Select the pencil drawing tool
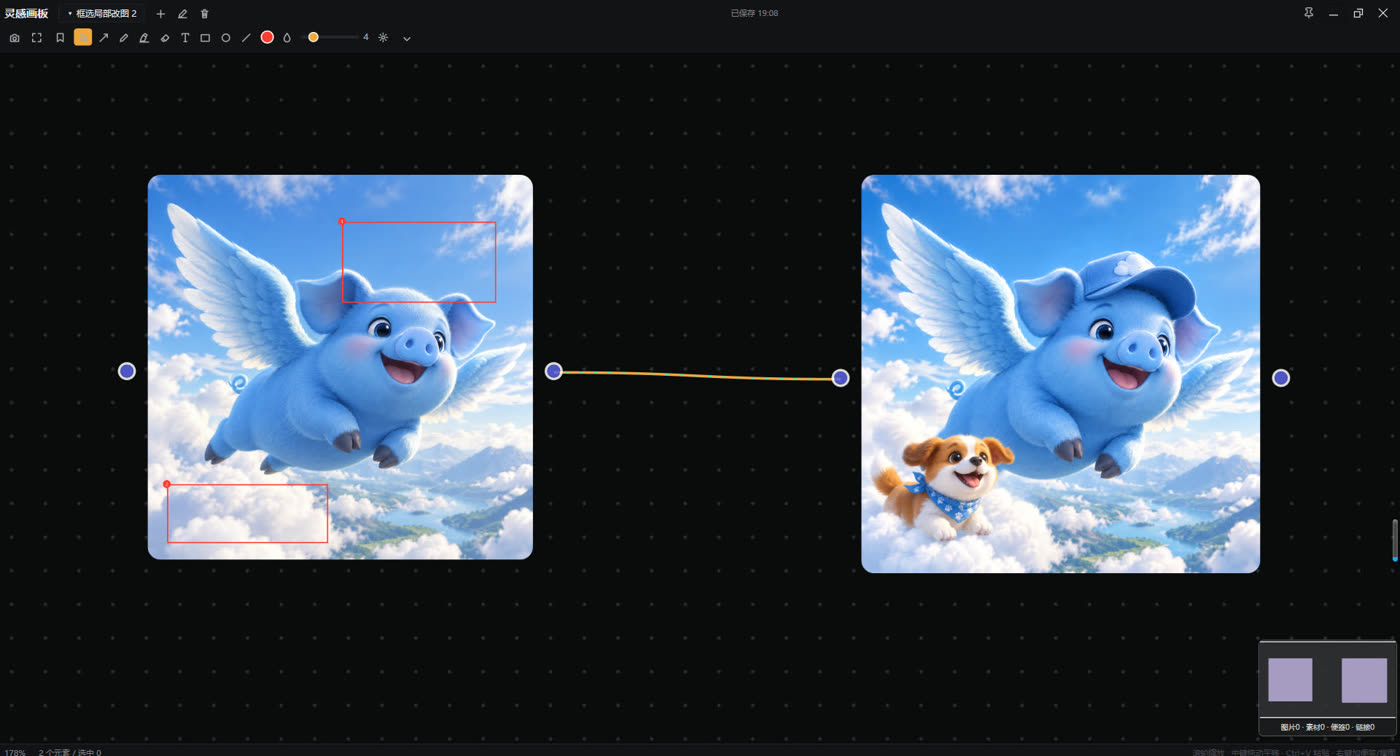This screenshot has width=1400, height=756. point(124,38)
